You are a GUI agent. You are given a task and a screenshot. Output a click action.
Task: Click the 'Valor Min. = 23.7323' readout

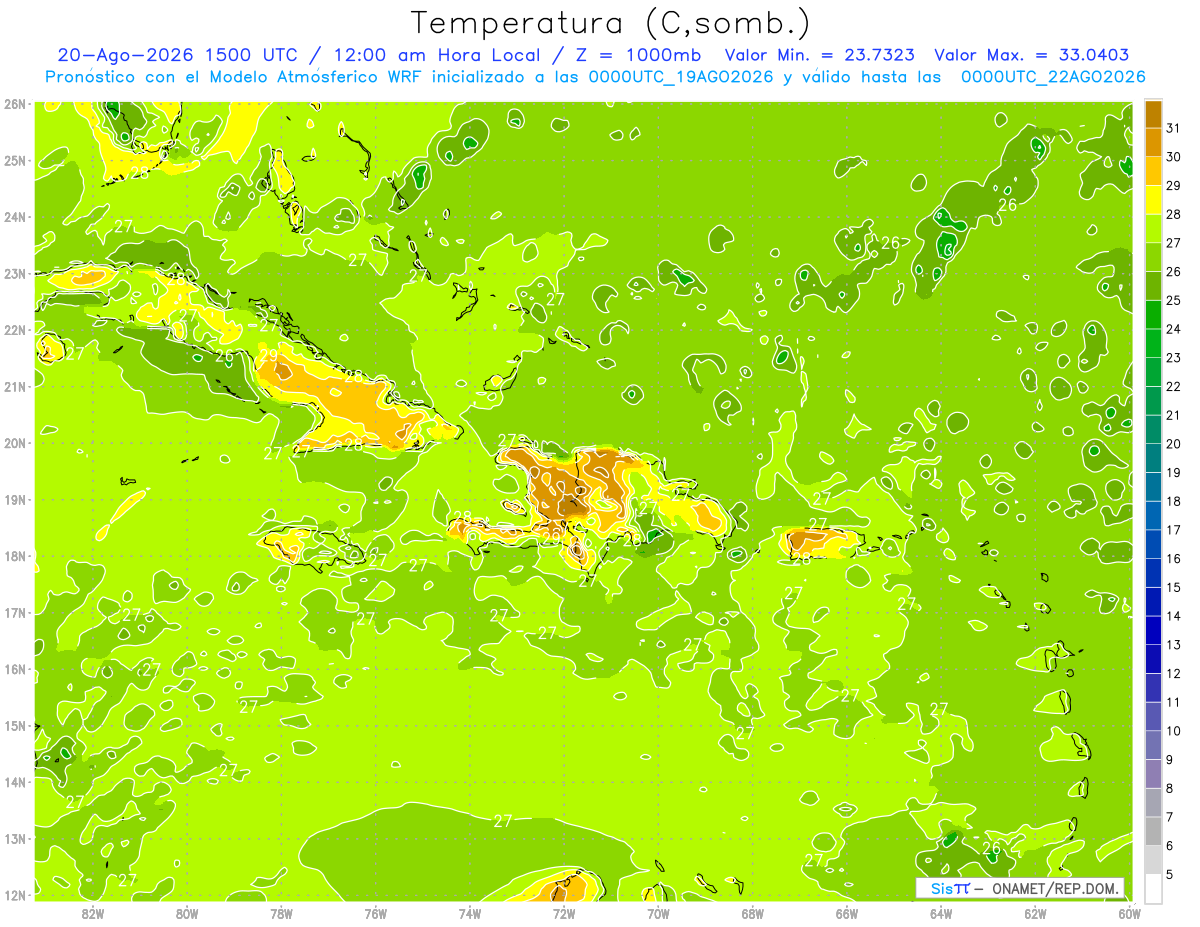[x=821, y=55]
